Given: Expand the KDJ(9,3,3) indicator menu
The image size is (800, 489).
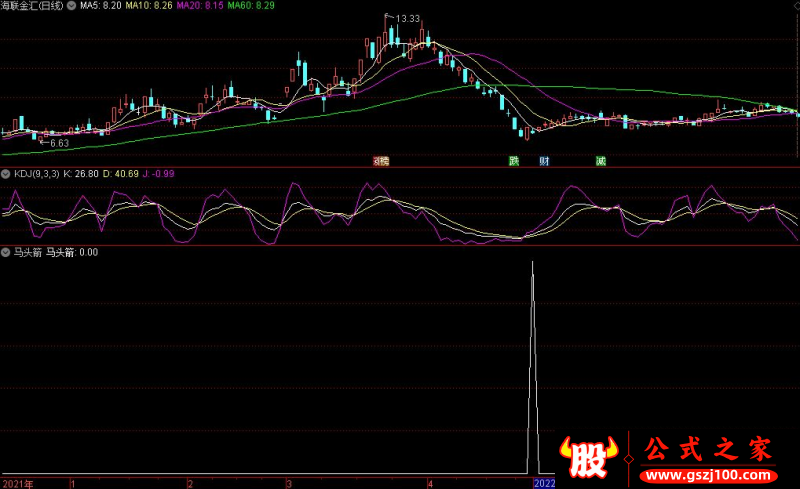Looking at the screenshot, I should click(6, 174).
